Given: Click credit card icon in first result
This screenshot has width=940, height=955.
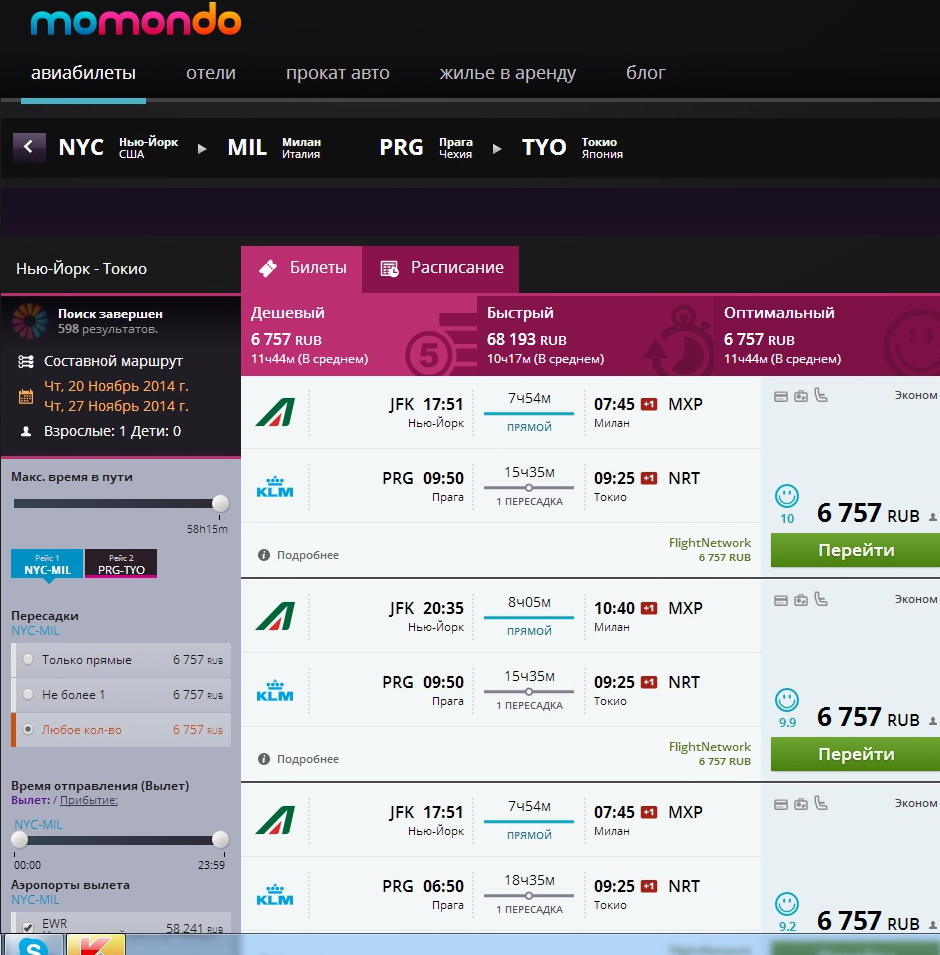Looking at the screenshot, I should tap(780, 397).
